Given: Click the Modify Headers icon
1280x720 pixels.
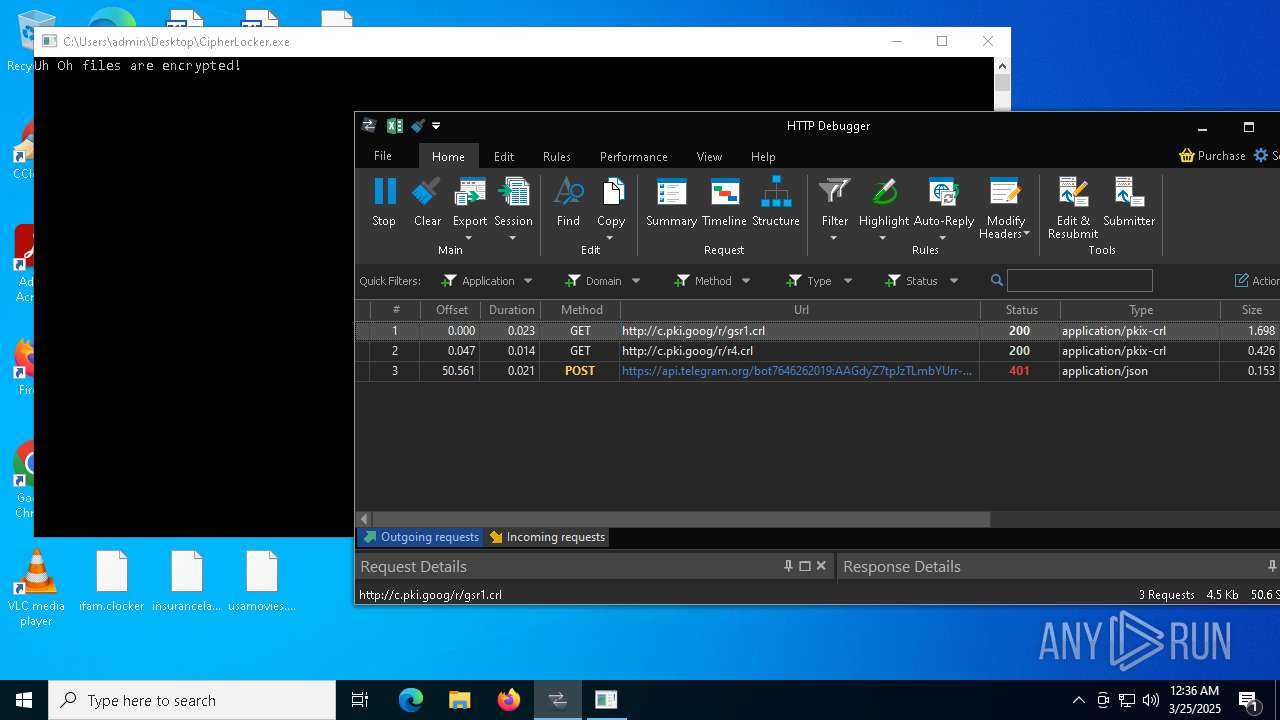Looking at the screenshot, I should [x=1005, y=191].
